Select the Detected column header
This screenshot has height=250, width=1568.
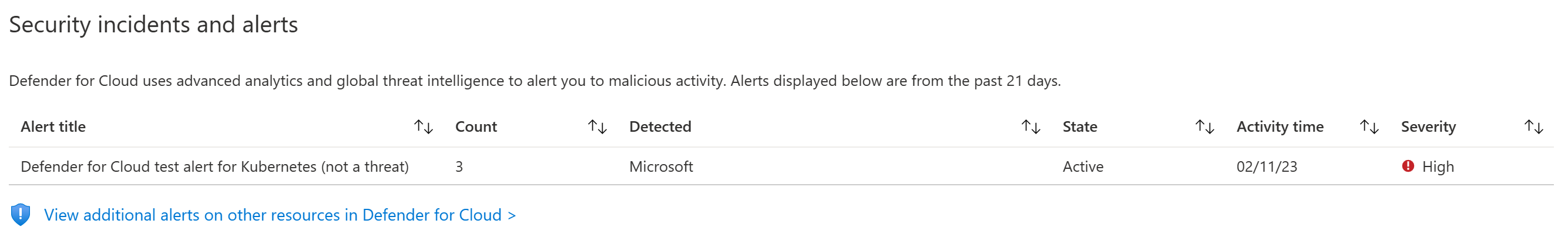660,127
